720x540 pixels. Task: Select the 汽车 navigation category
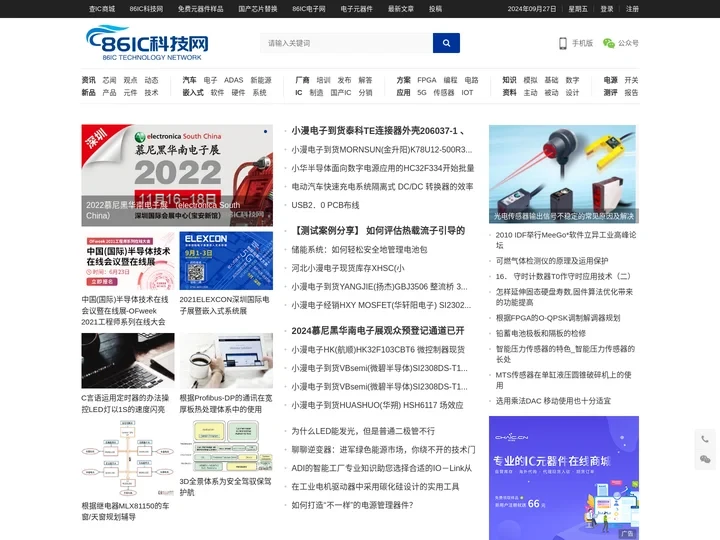tap(190, 80)
